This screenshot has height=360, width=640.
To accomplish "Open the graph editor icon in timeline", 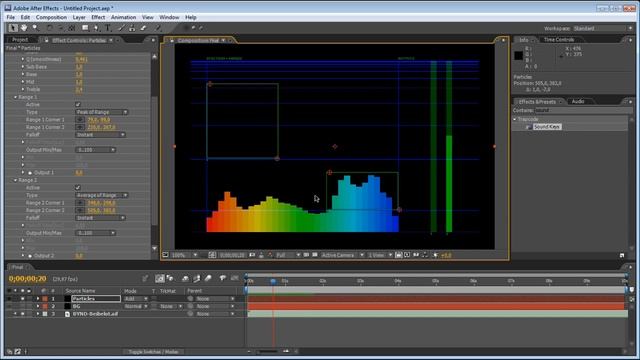I will [235, 278].
